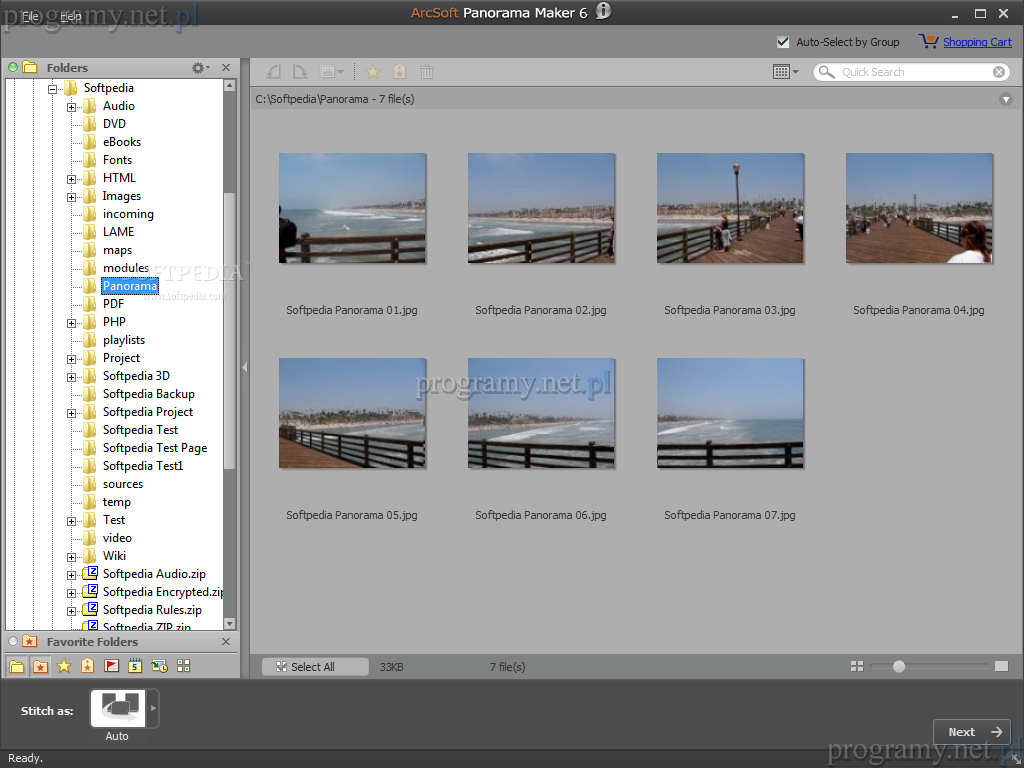This screenshot has height=768, width=1024.
Task: Click the info icon beside Panorama Maker 6
Action: (x=603, y=12)
